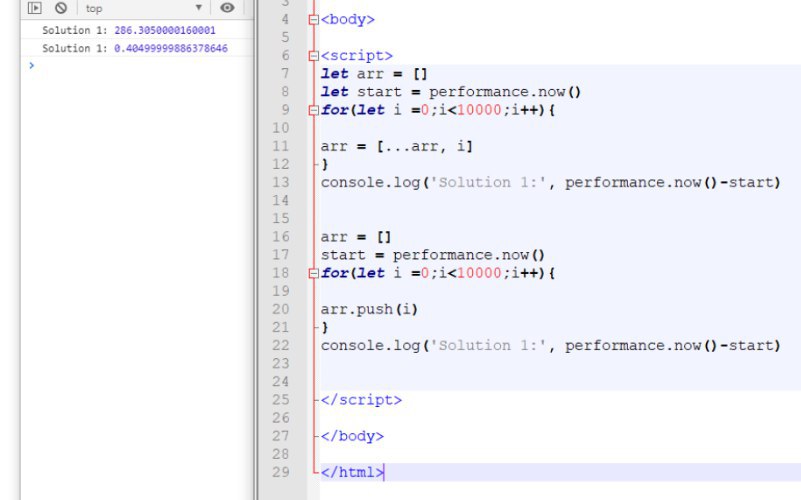Click the code 'arr.push(i)'
801x500 pixels.
tap(369, 309)
